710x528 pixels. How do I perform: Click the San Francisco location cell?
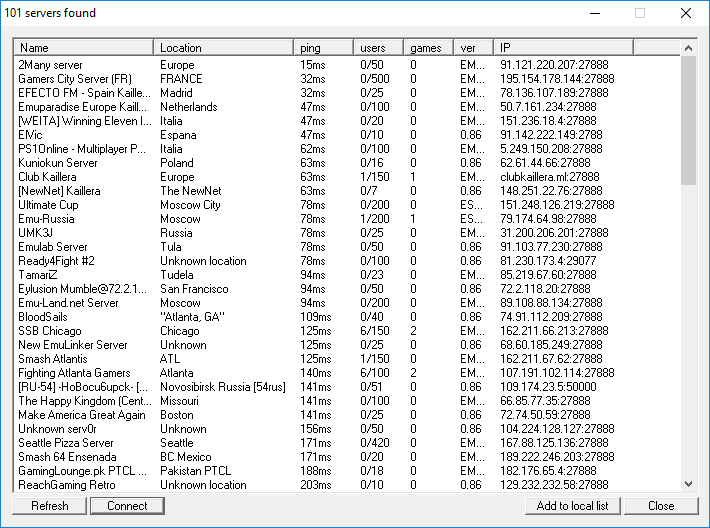(x=194, y=289)
